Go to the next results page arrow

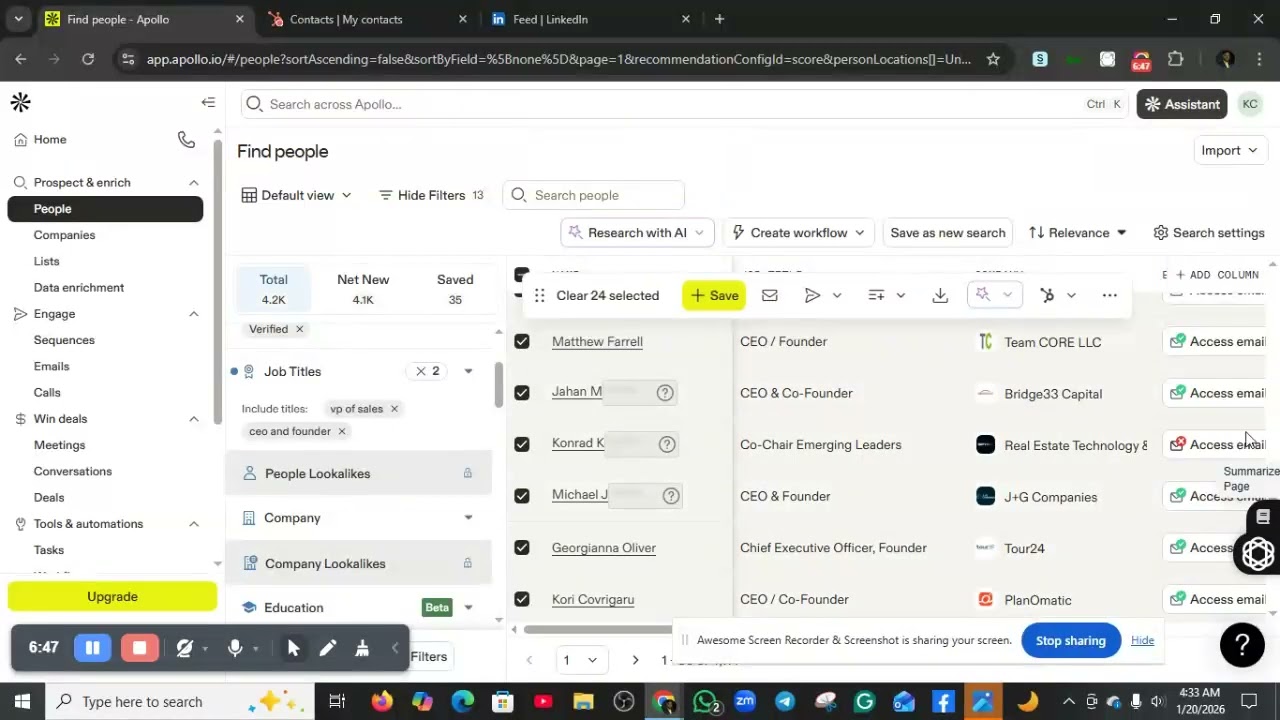(x=635, y=660)
